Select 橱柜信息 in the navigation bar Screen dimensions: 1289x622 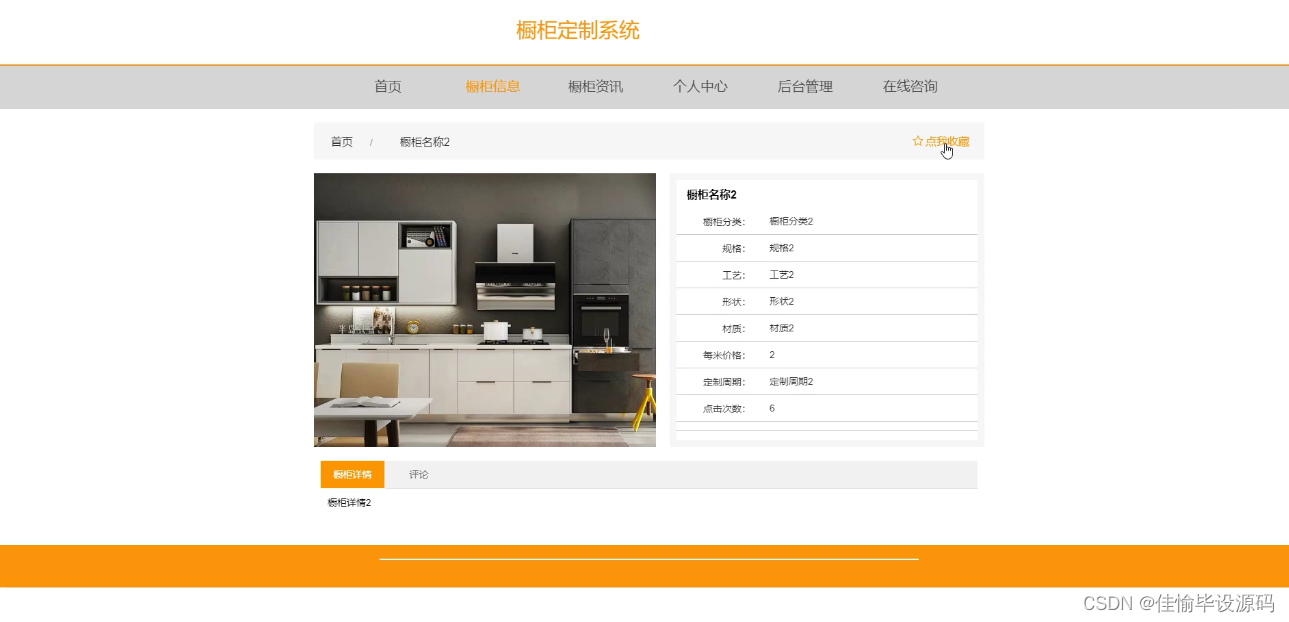click(x=491, y=87)
